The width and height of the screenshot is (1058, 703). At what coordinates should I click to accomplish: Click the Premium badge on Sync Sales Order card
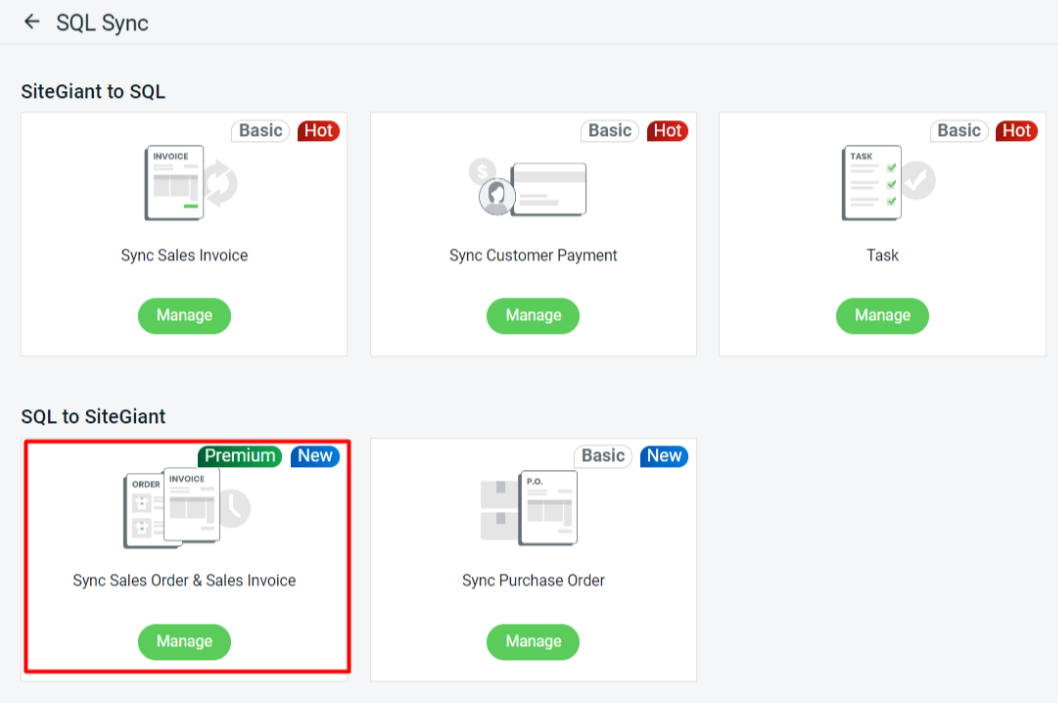[240, 456]
